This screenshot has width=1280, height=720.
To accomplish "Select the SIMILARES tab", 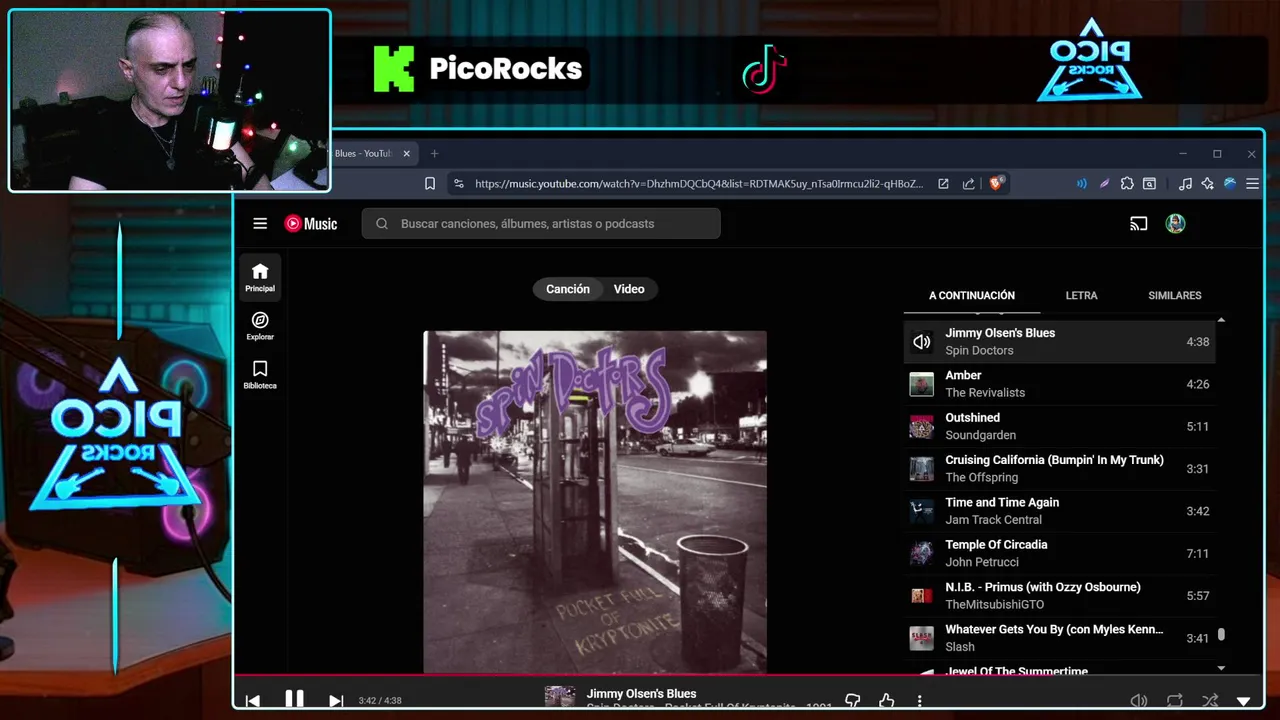I will (1175, 296).
